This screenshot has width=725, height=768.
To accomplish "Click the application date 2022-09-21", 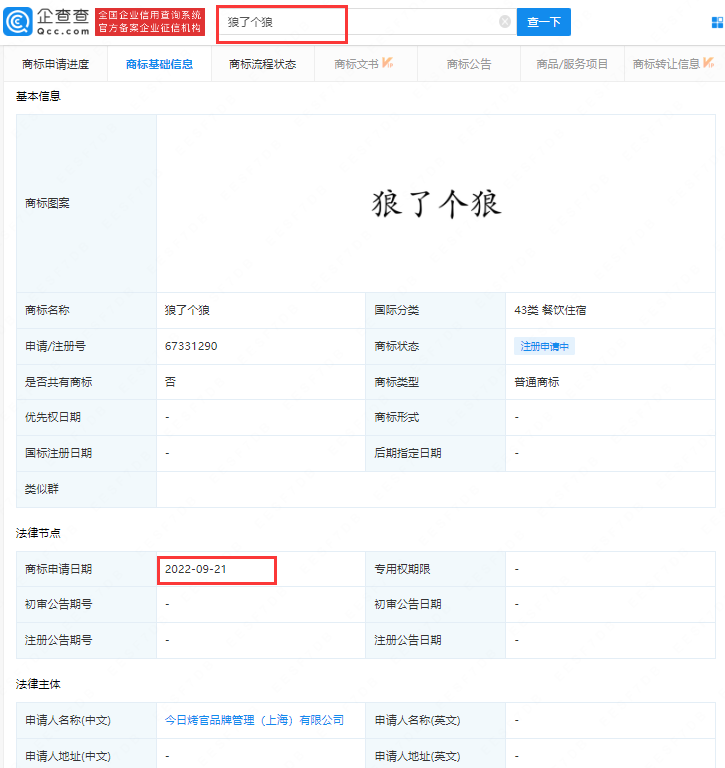I will (196, 569).
